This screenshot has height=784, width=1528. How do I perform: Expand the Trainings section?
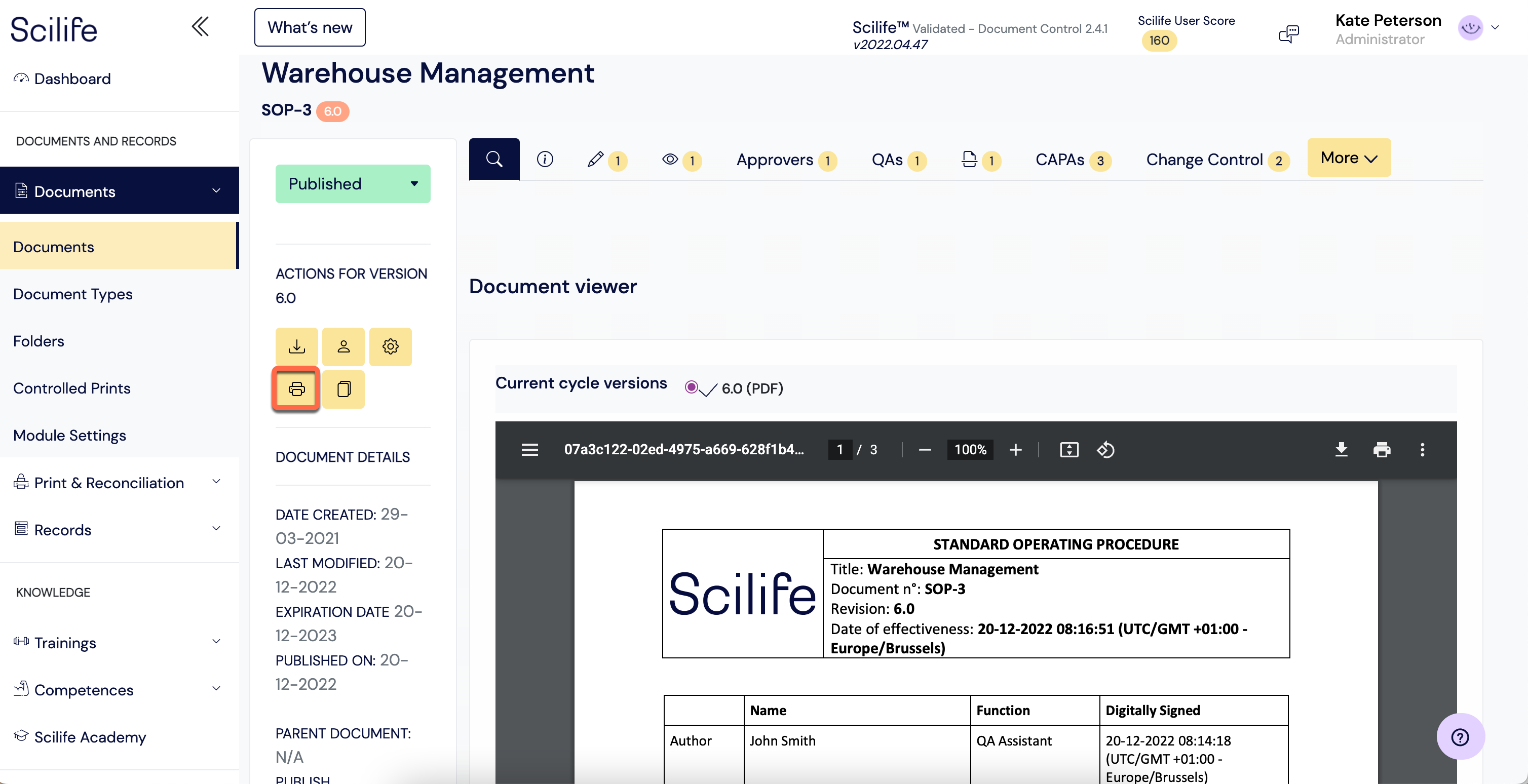click(119, 643)
